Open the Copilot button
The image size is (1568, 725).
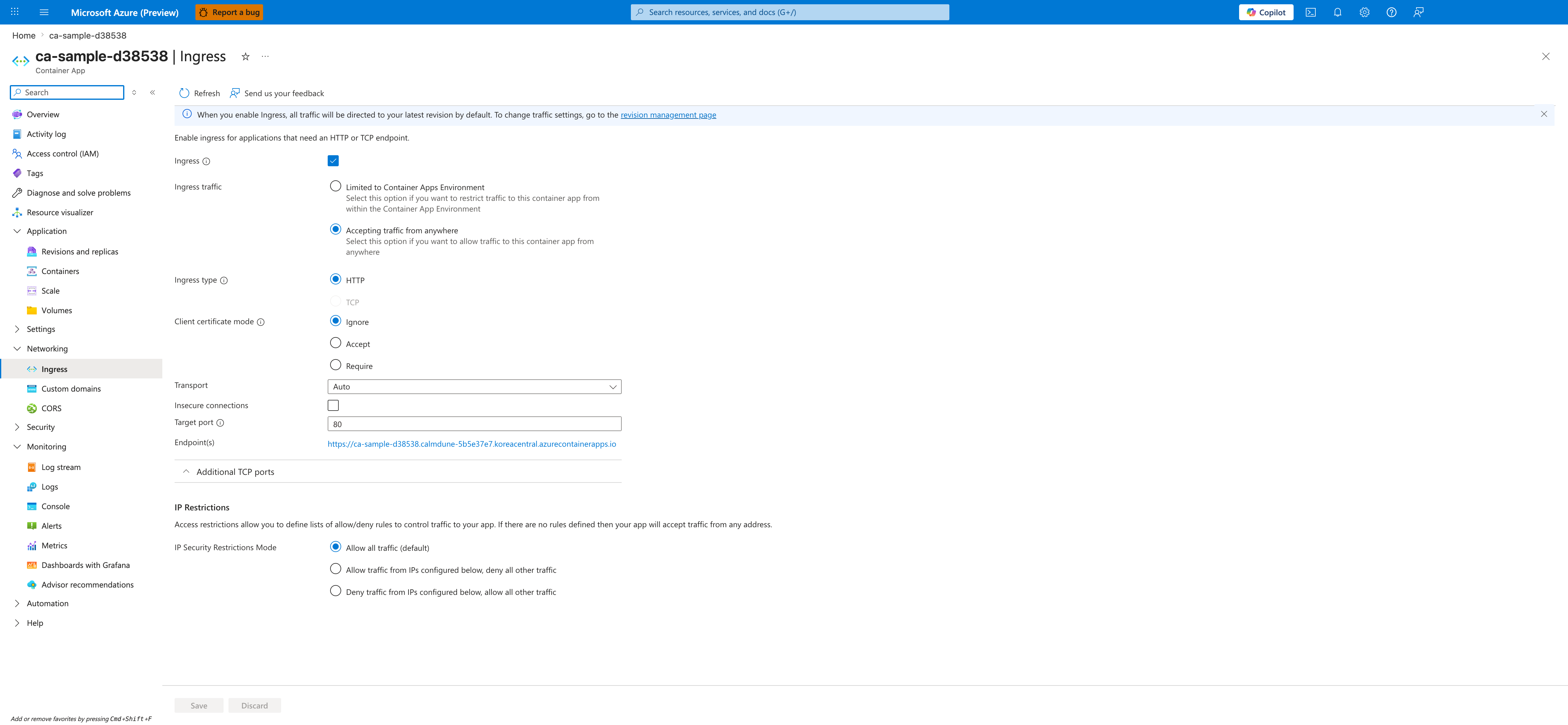click(1265, 12)
